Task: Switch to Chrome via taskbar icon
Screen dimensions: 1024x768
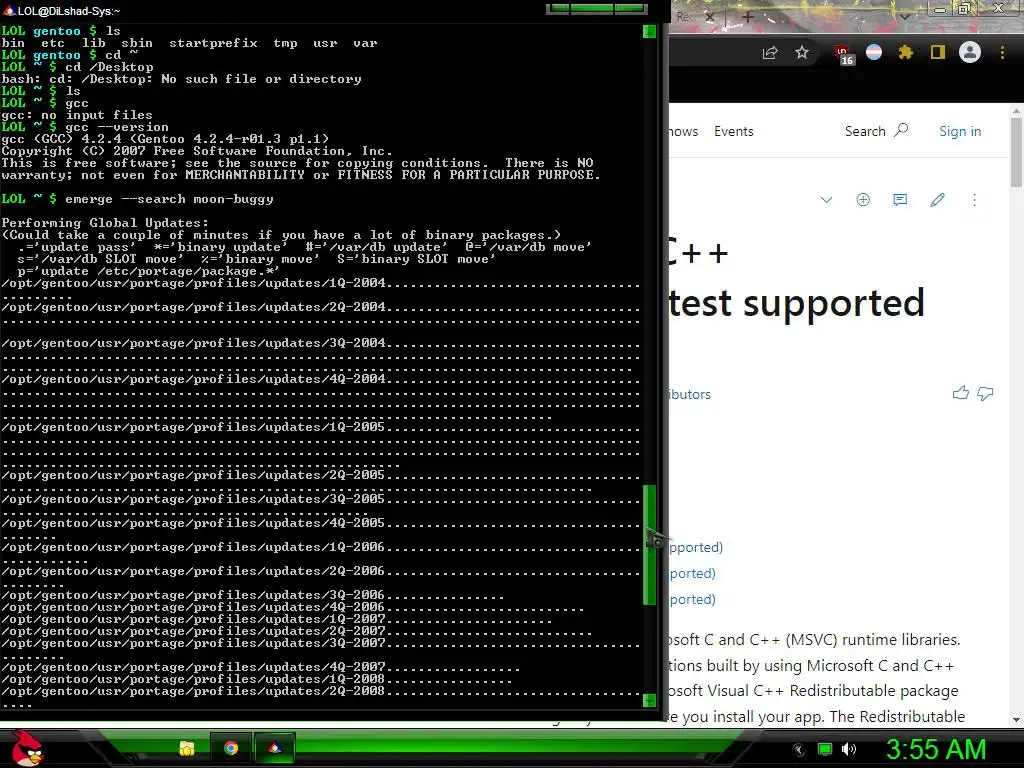Action: coord(231,748)
